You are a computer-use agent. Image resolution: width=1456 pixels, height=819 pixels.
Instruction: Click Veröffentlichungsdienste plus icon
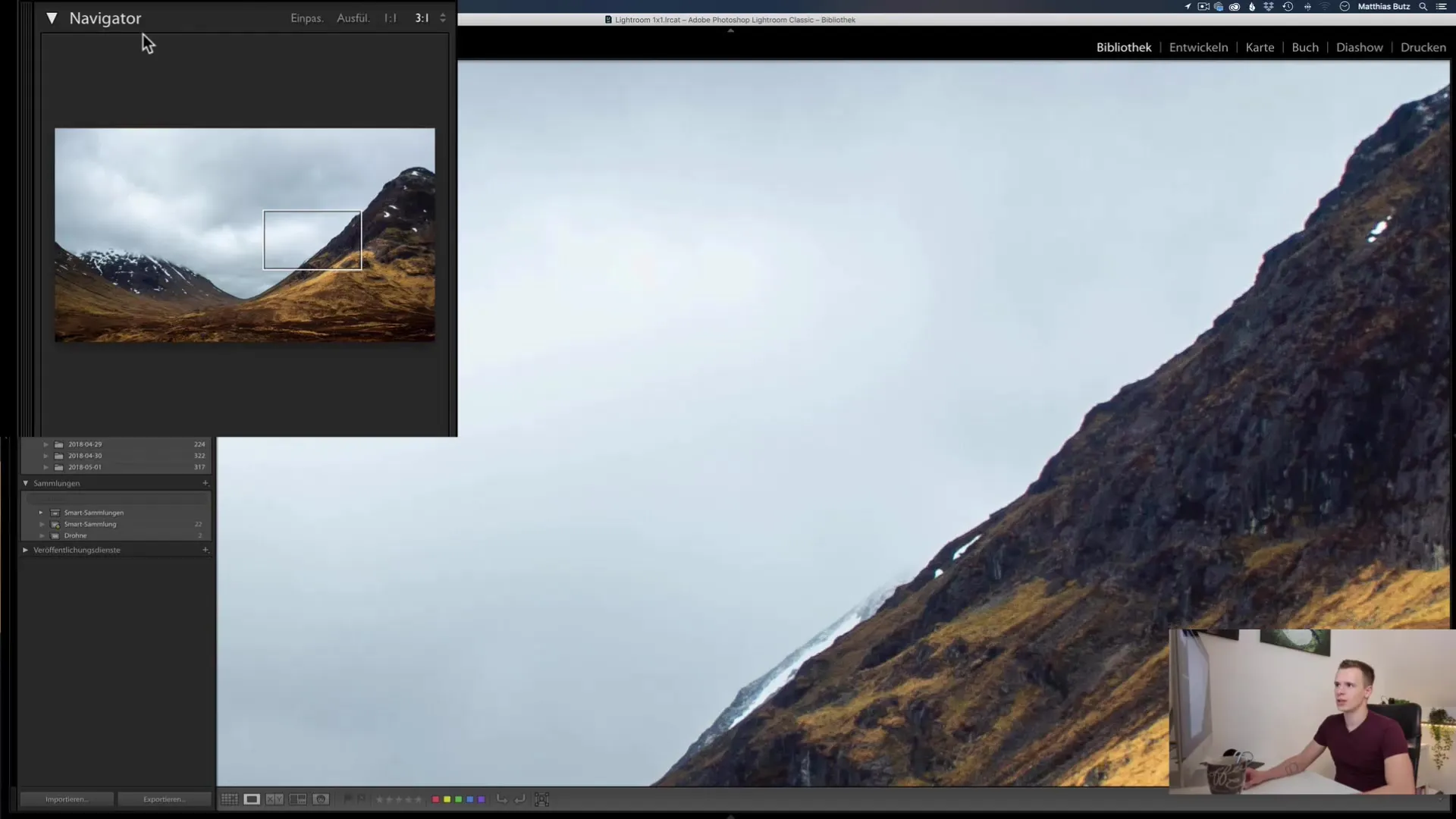(205, 550)
